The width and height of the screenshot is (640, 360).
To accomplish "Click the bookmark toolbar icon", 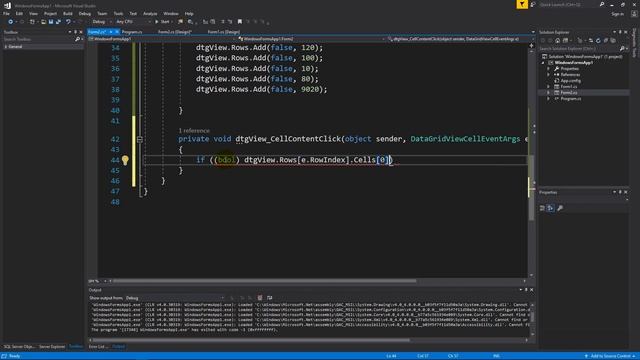I will pos(240,22).
